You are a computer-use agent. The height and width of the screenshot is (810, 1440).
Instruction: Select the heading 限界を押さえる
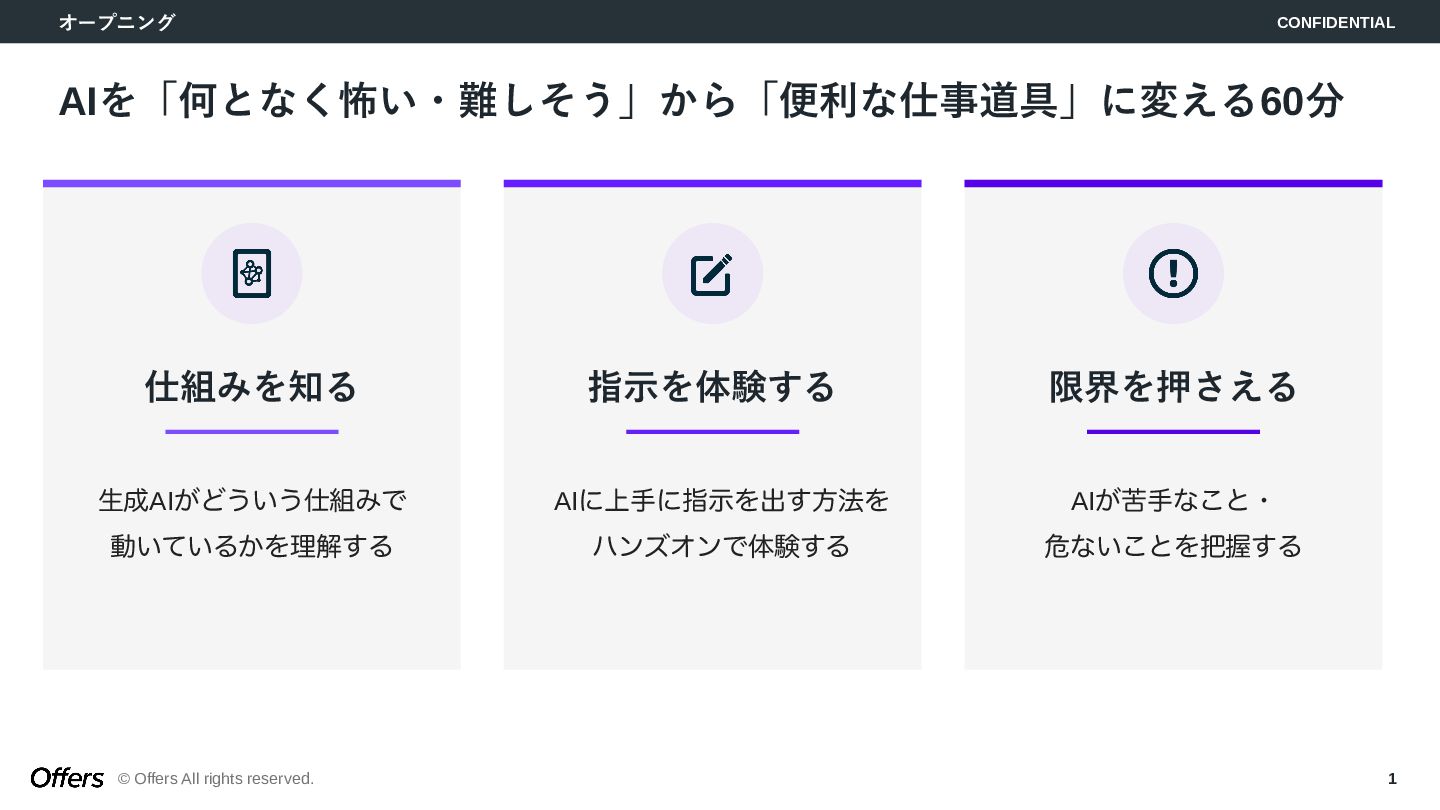pos(1173,386)
